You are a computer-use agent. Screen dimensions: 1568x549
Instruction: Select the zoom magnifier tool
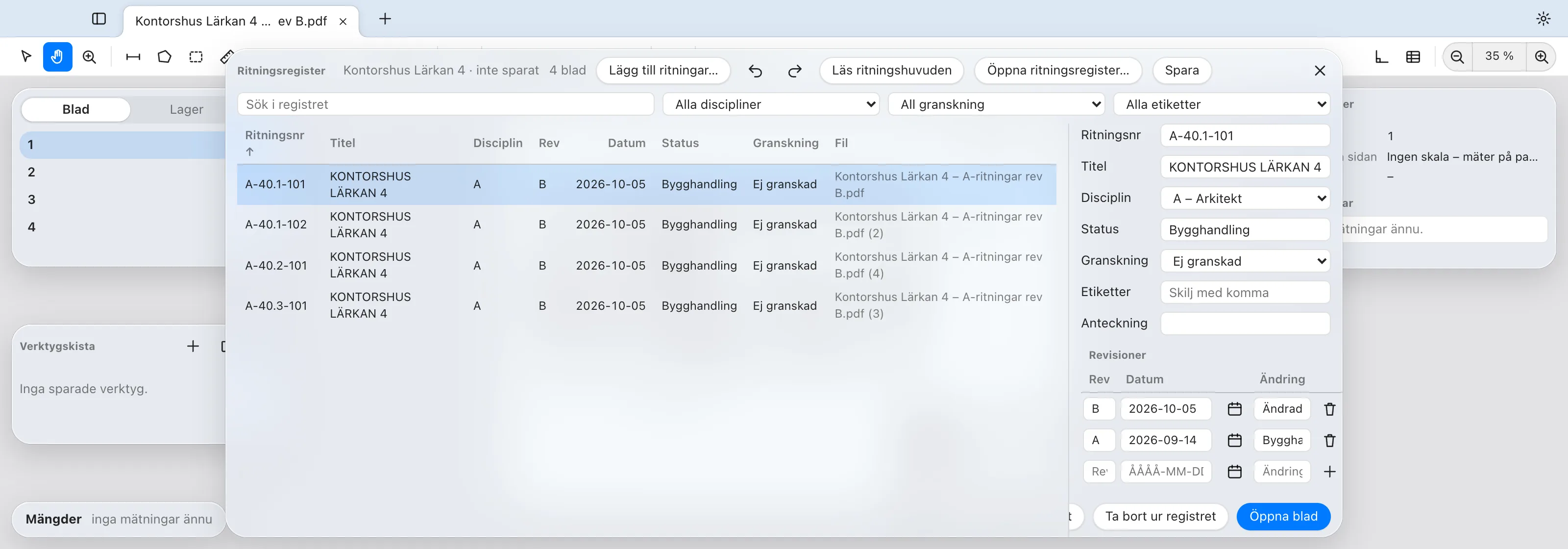point(90,56)
